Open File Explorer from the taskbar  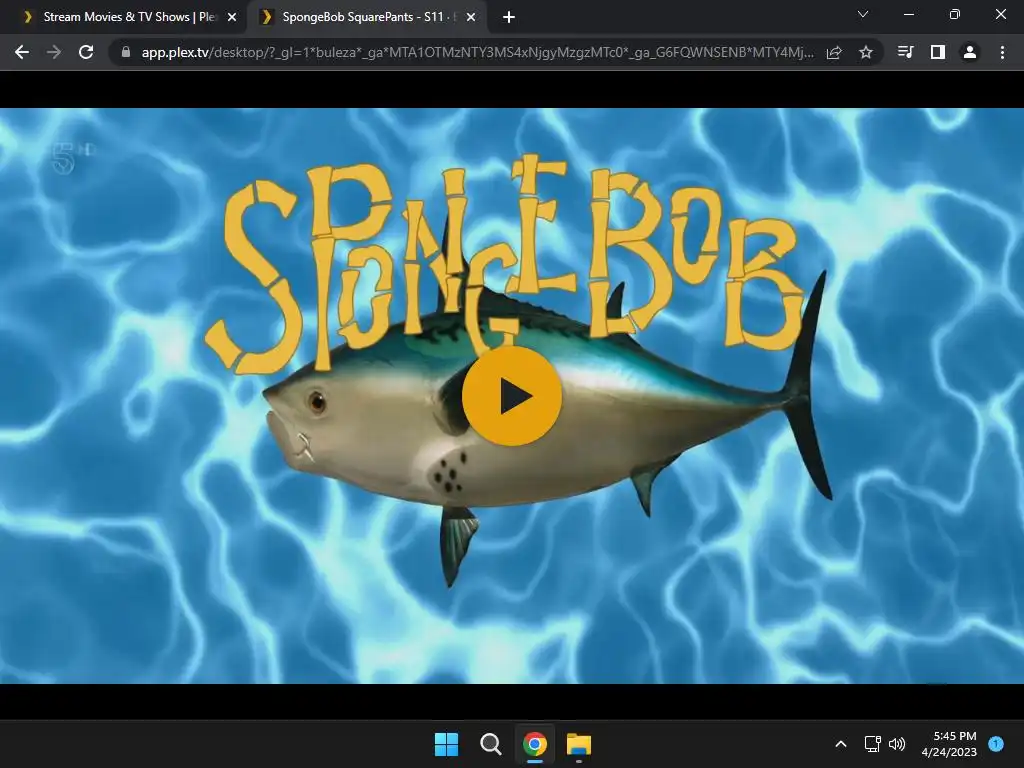coord(579,744)
